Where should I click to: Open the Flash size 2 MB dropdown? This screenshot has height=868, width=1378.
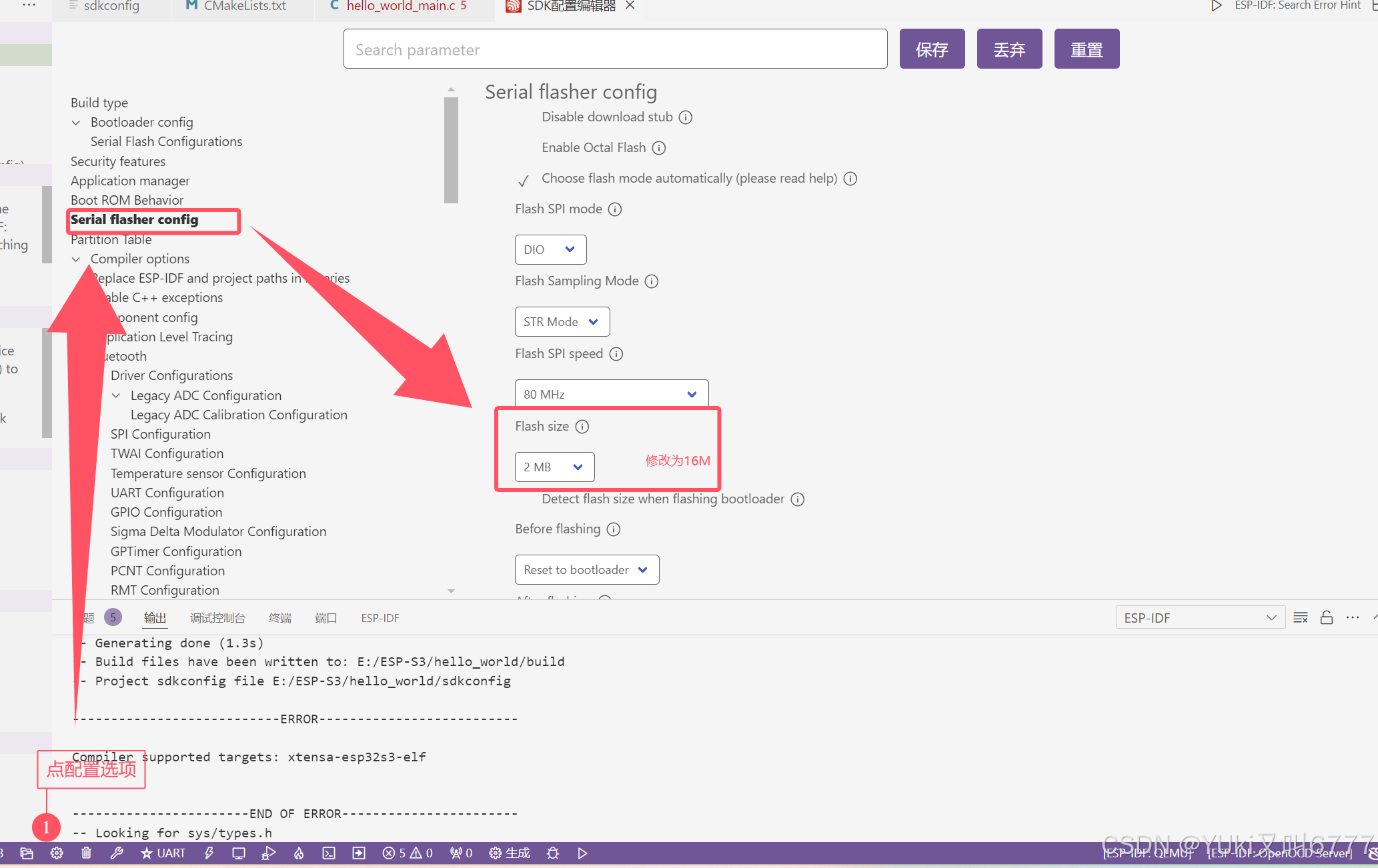[x=554, y=467]
